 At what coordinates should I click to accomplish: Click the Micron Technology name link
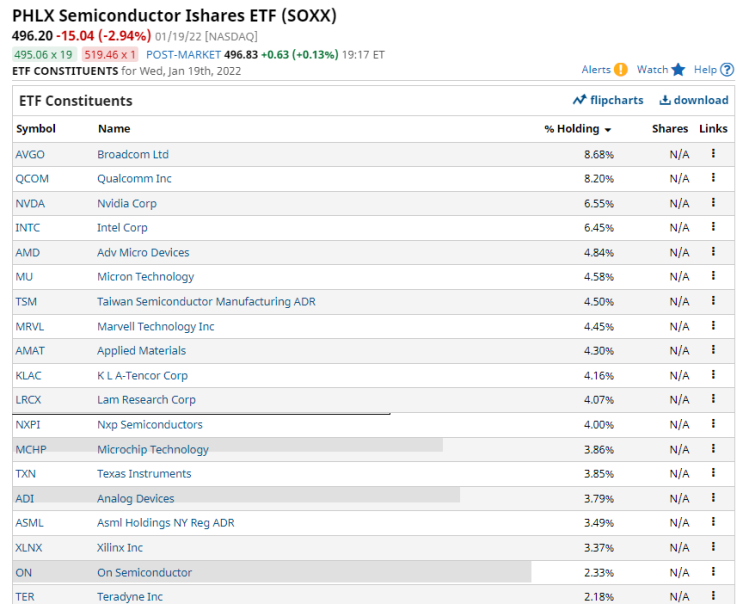tap(145, 277)
